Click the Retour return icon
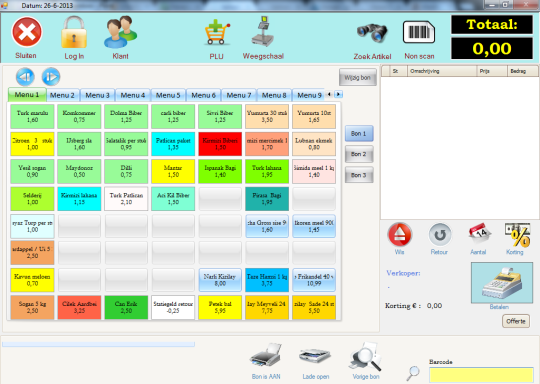This screenshot has width=540, height=384. (440, 235)
